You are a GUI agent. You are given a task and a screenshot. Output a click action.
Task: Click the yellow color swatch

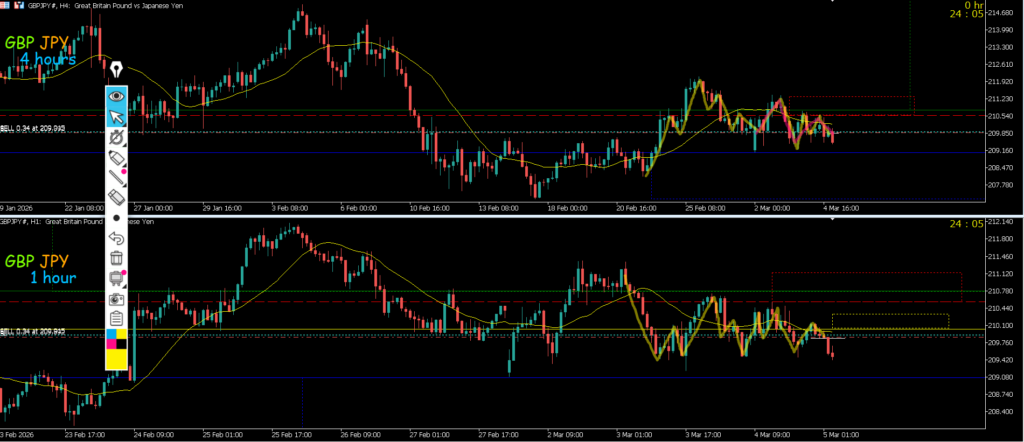(x=117, y=359)
